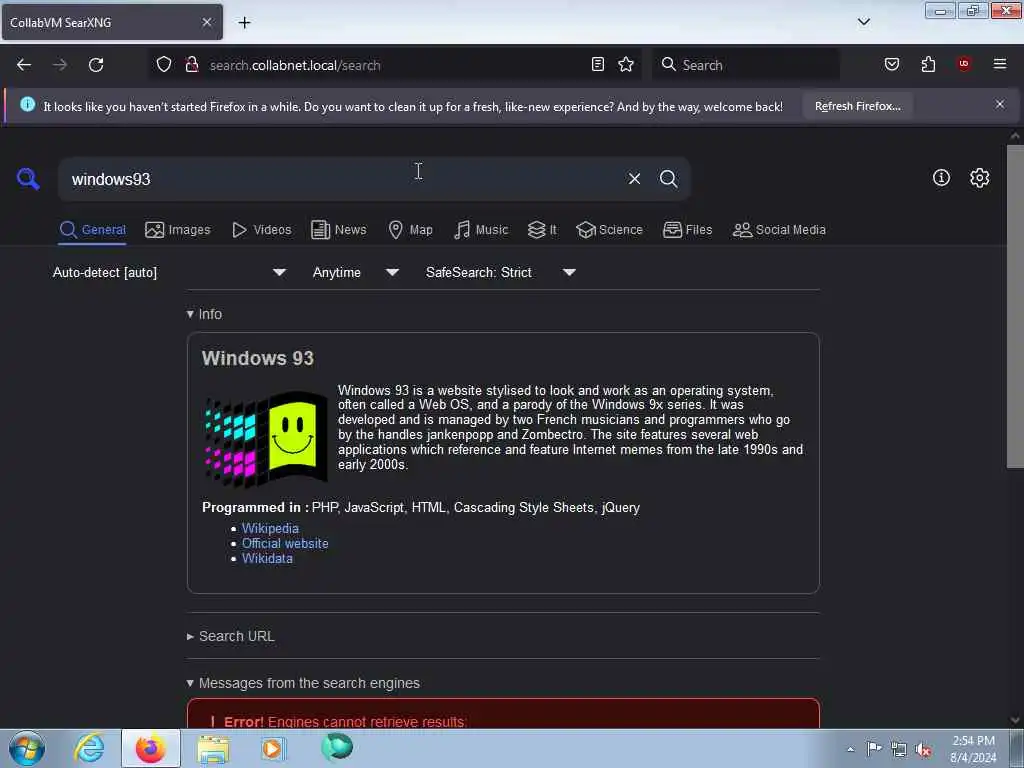This screenshot has width=1024, height=768.
Task: Switch to the Images category
Action: tap(178, 230)
